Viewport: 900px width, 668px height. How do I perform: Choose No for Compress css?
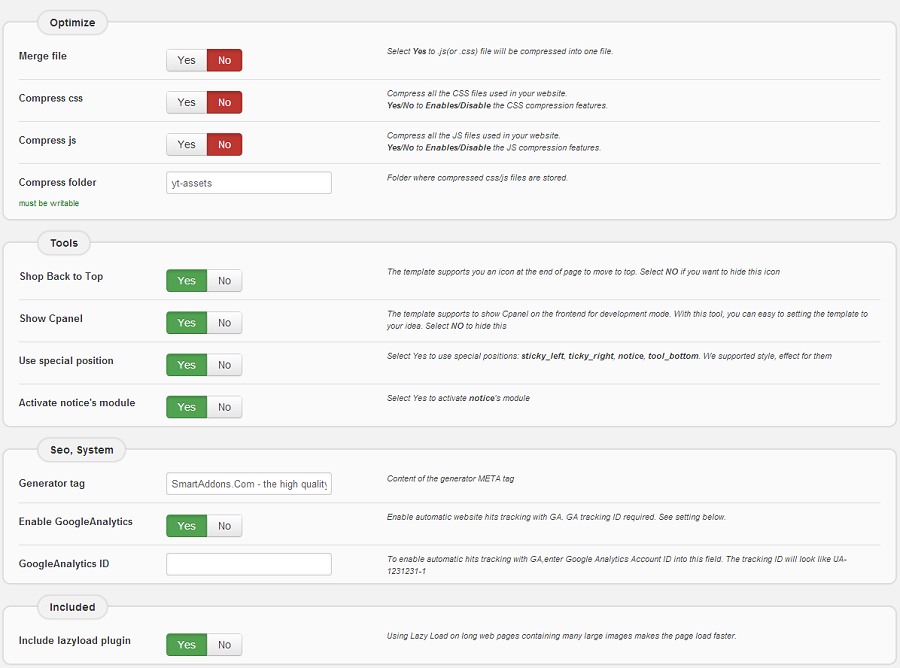point(224,103)
